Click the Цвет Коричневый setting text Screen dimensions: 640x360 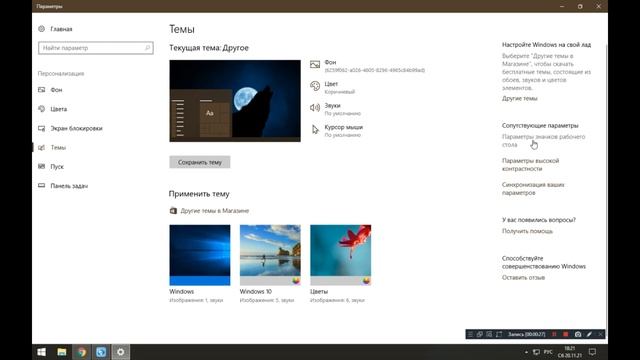340,88
